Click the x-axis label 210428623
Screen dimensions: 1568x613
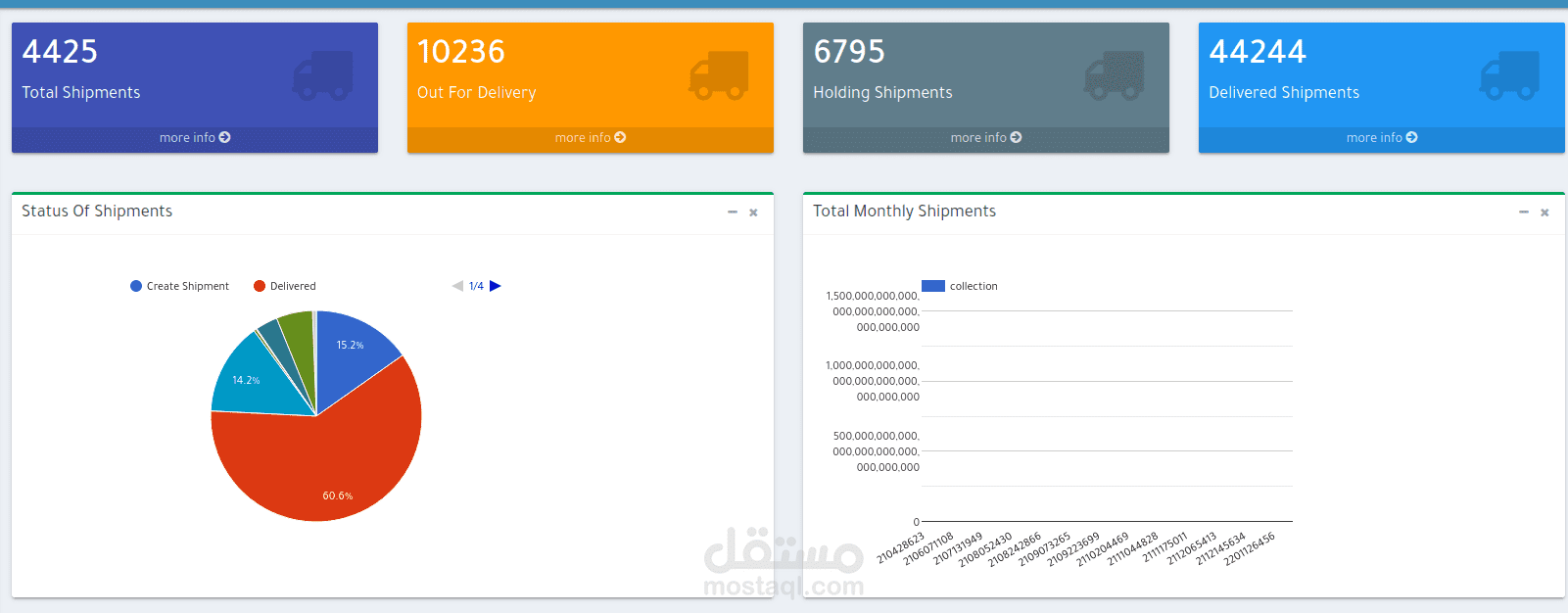point(901,548)
